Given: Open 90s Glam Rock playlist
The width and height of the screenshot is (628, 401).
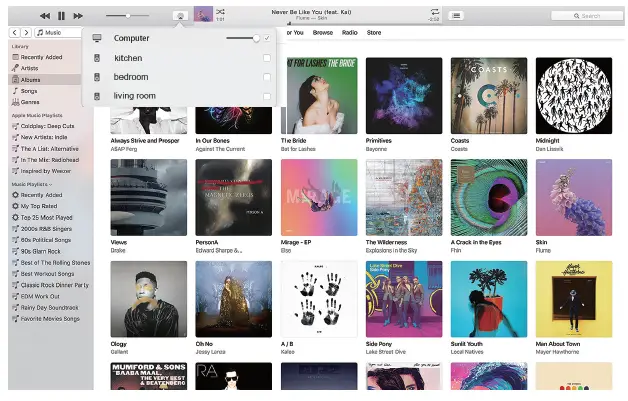Looking at the screenshot, I should [x=40, y=251].
